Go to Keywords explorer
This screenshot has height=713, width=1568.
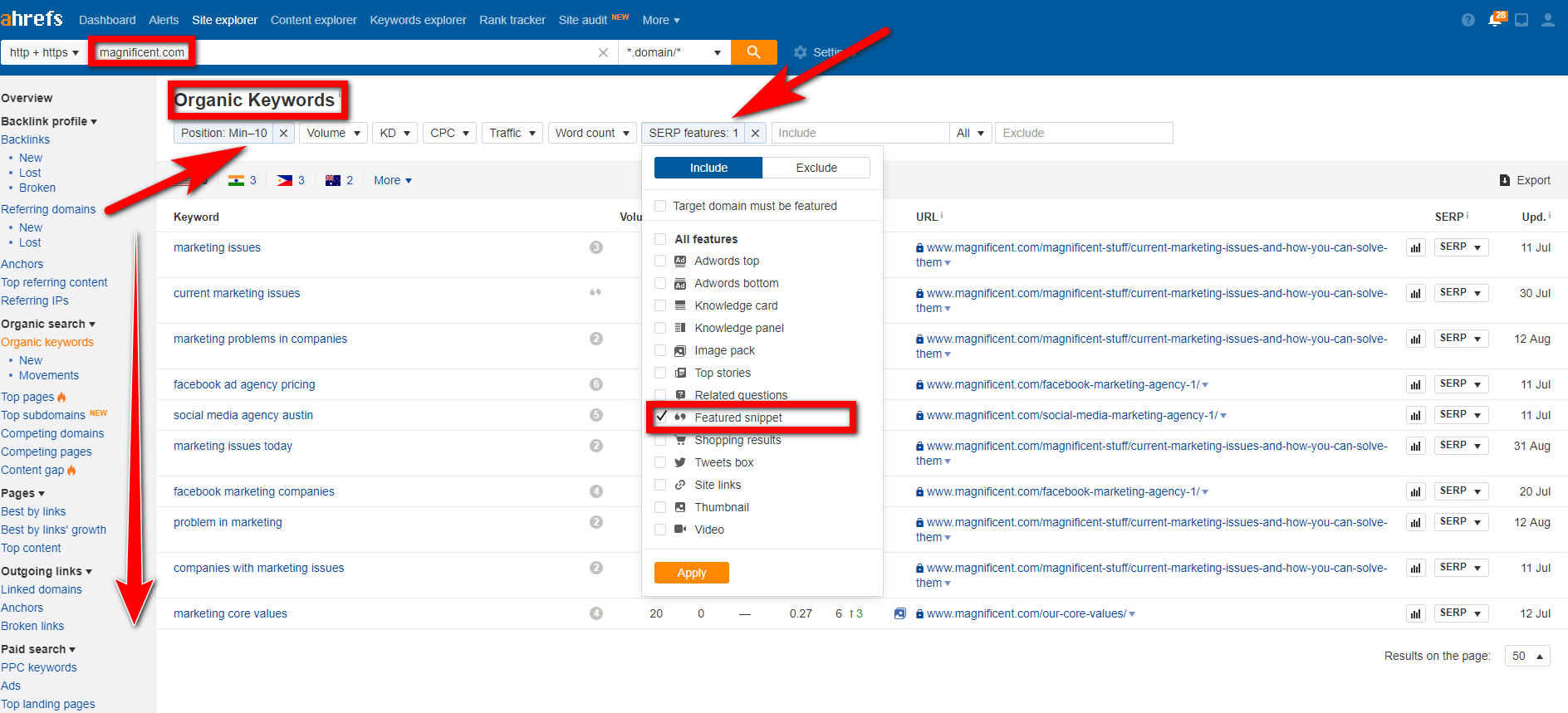click(418, 20)
